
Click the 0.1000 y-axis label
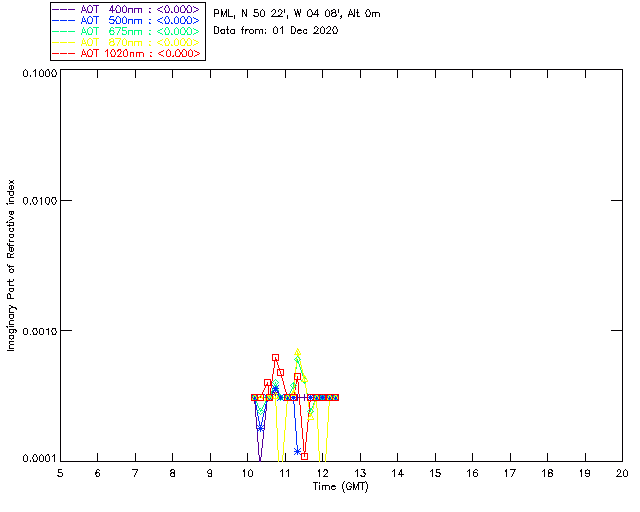point(40,73)
